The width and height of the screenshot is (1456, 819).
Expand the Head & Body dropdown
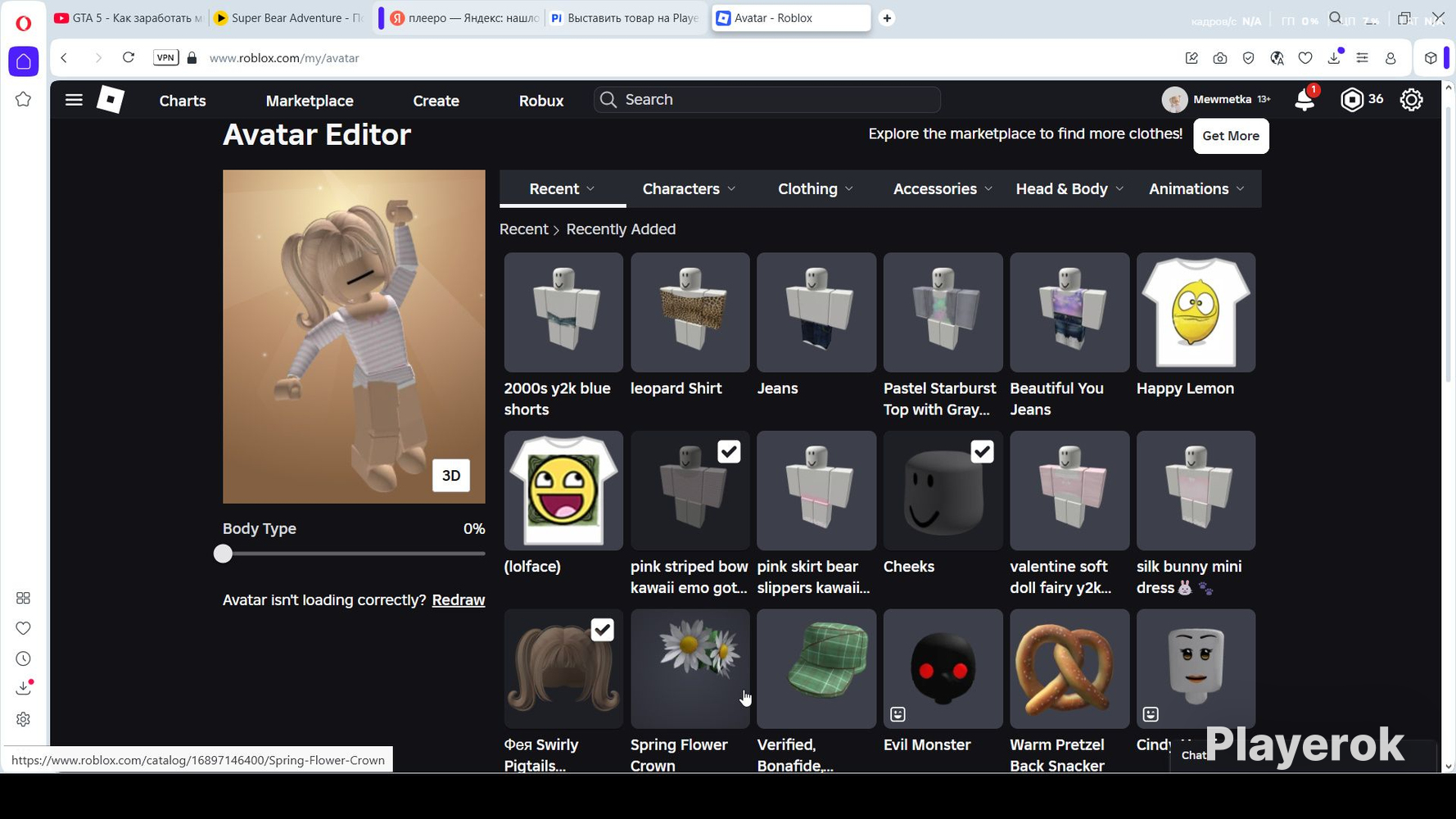click(x=1069, y=189)
